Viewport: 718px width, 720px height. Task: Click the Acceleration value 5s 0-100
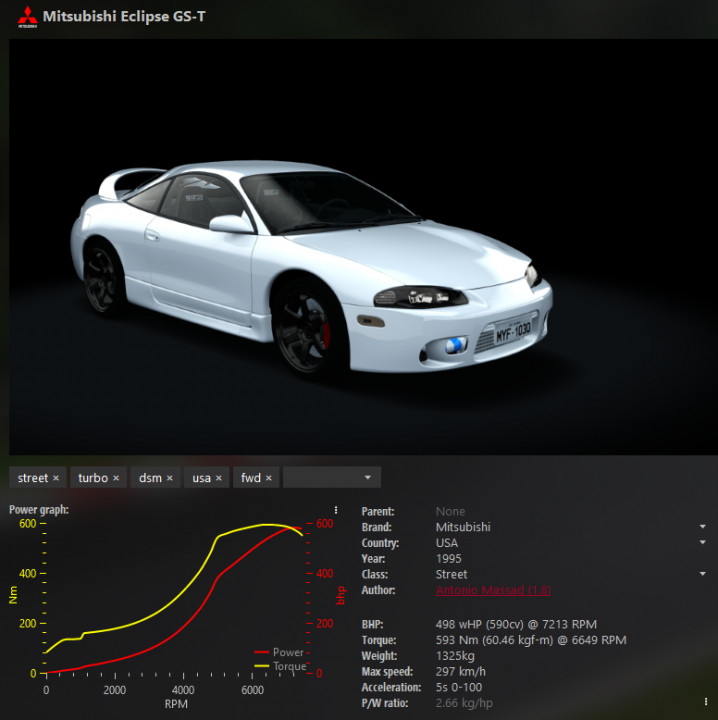point(459,687)
